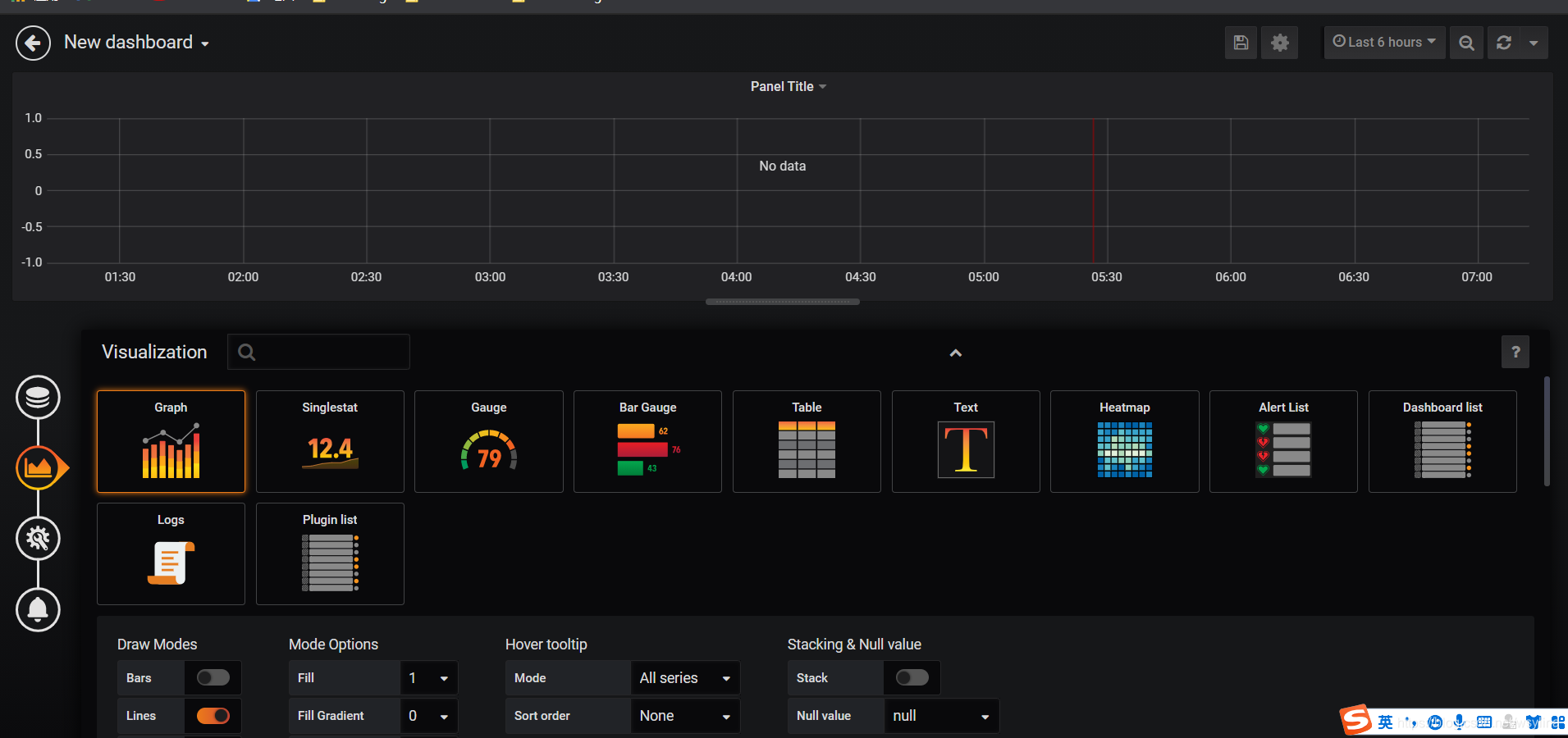Expand the refresh interval dropdown arrow
The image size is (1568, 738).
pyautogui.click(x=1534, y=43)
